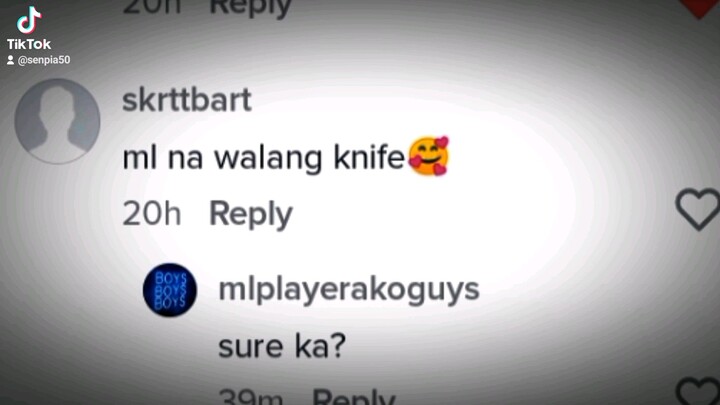The image size is (720, 405).
Task: Select the 'sure ka?' reply text
Action: pyautogui.click(x=282, y=346)
